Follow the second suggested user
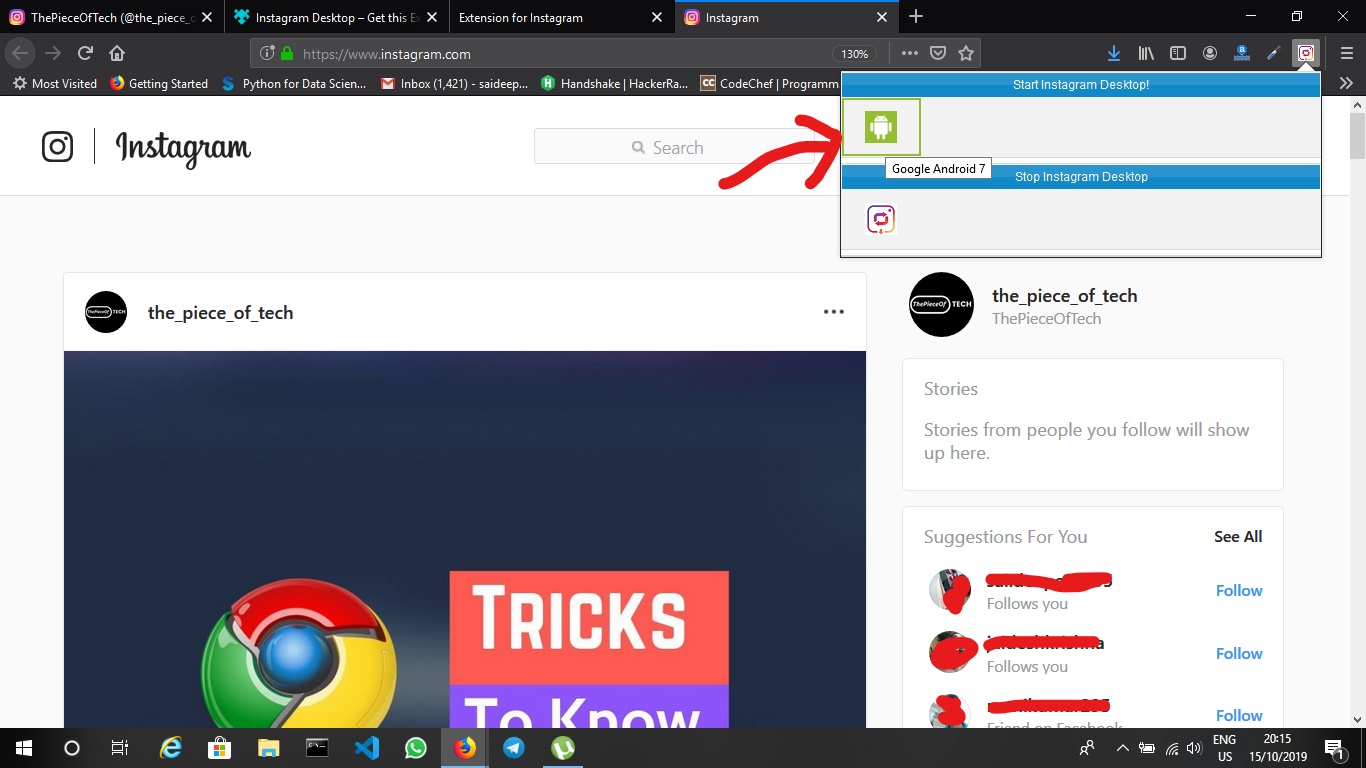This screenshot has width=1366, height=768. click(1239, 654)
